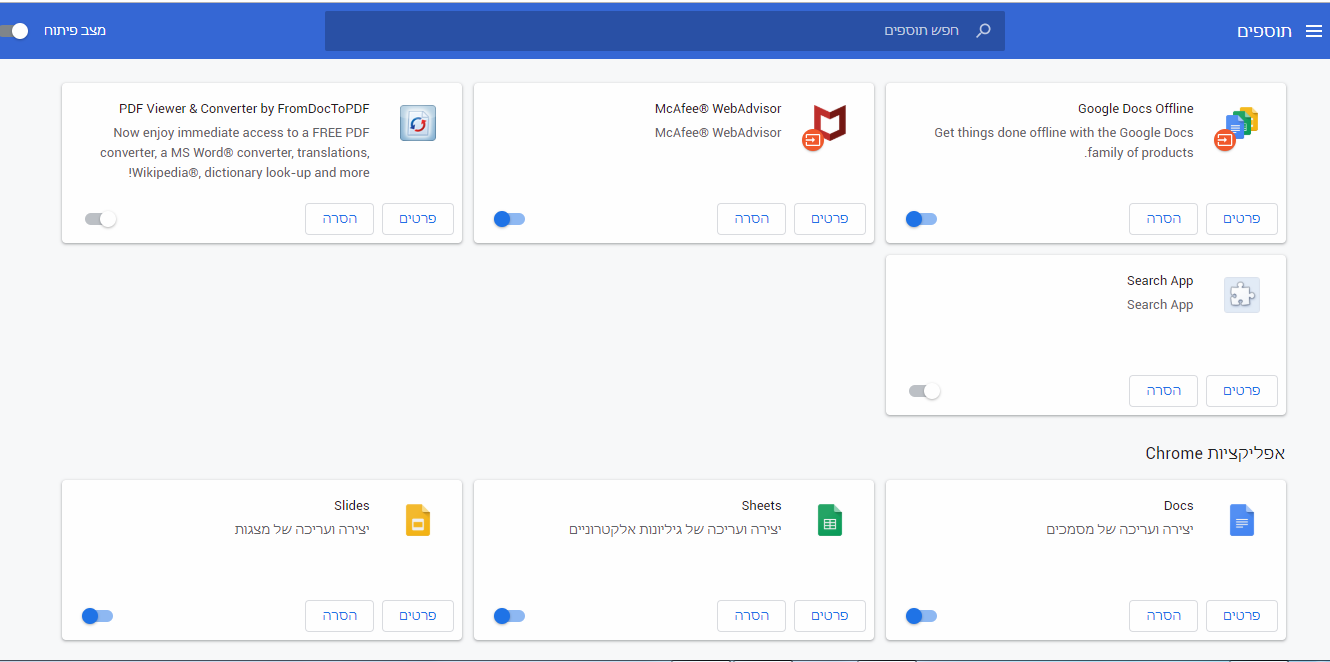Click the Sheets app icon
The image size is (1330, 662).
coord(830,520)
